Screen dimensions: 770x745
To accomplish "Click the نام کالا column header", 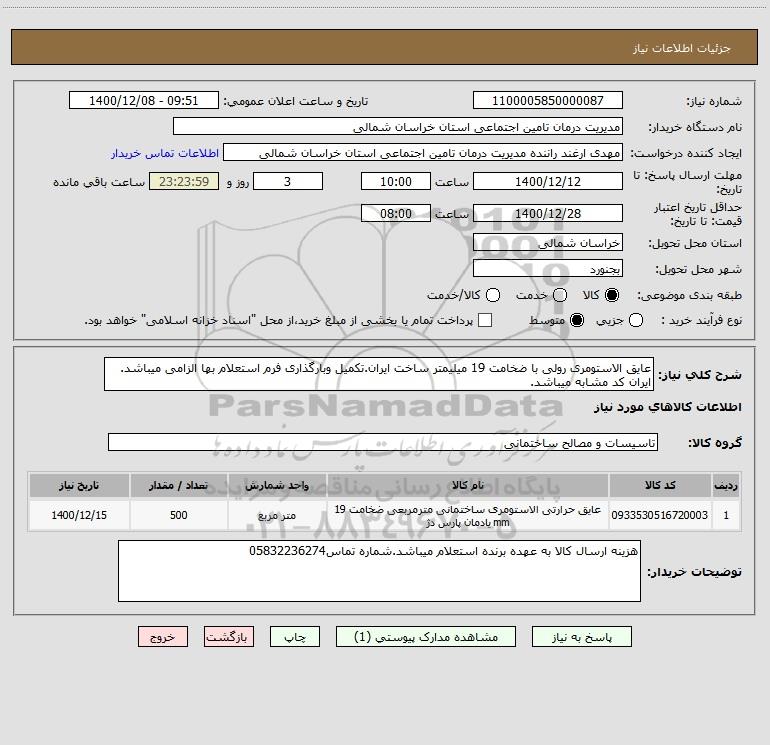I will [x=468, y=485].
